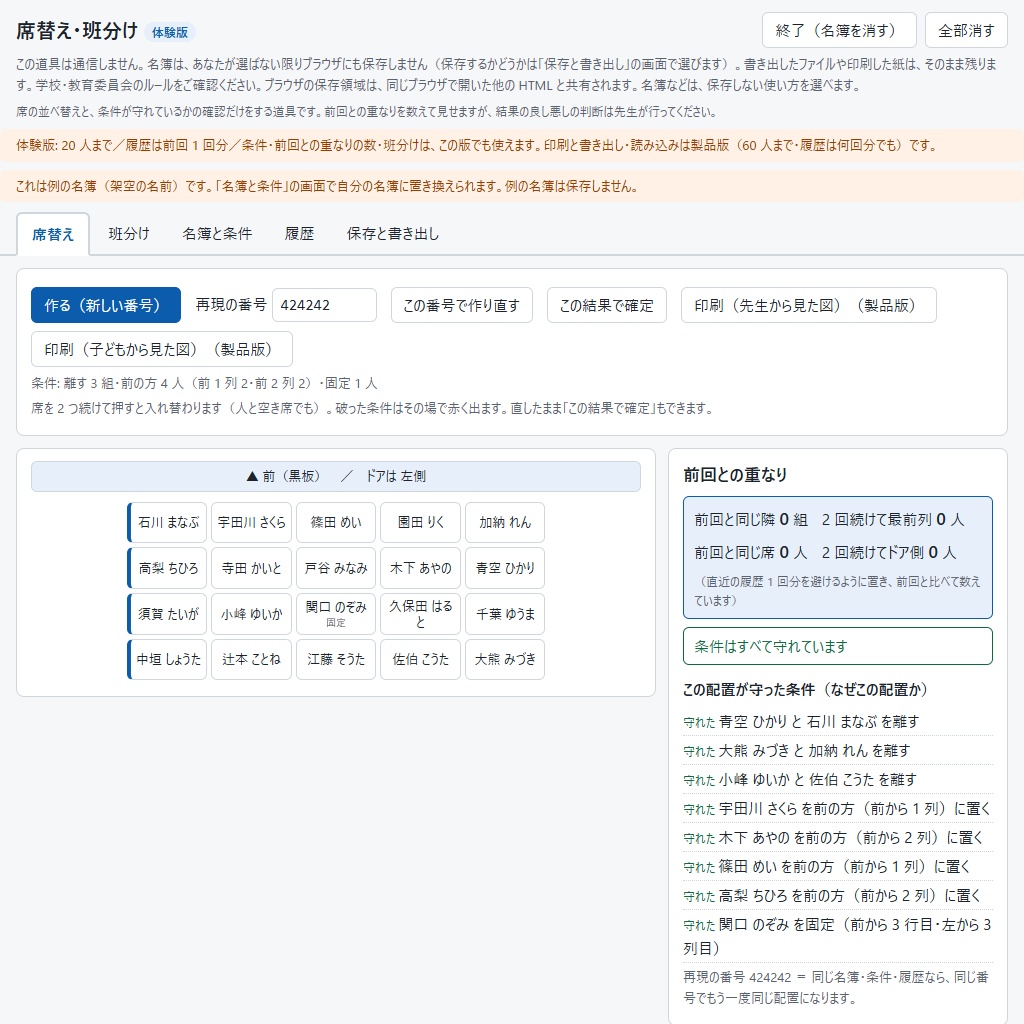Select the fixed seat 関口 のぞみ
Screen dimensions: 1024x1024
tap(336, 614)
